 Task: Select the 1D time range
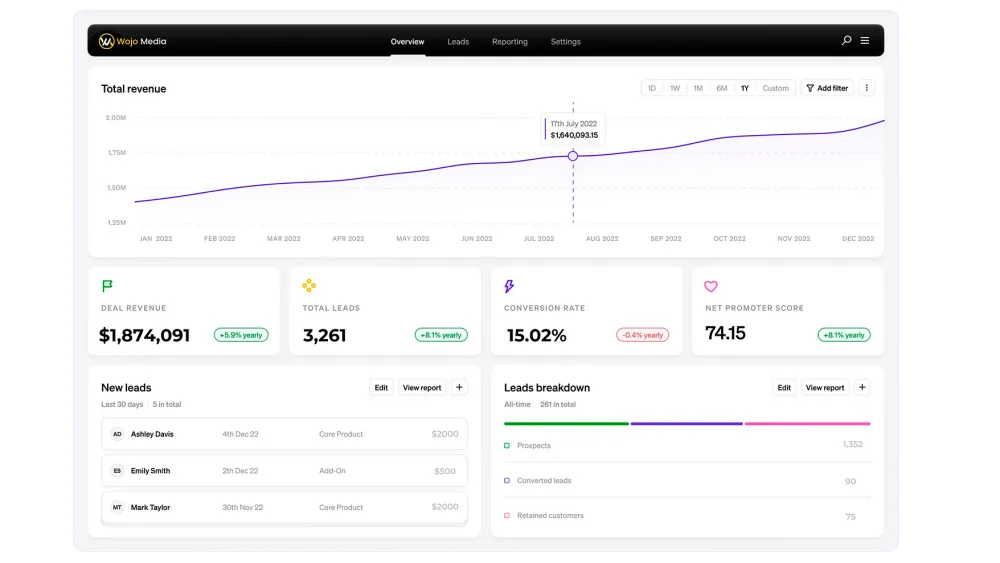pos(652,88)
